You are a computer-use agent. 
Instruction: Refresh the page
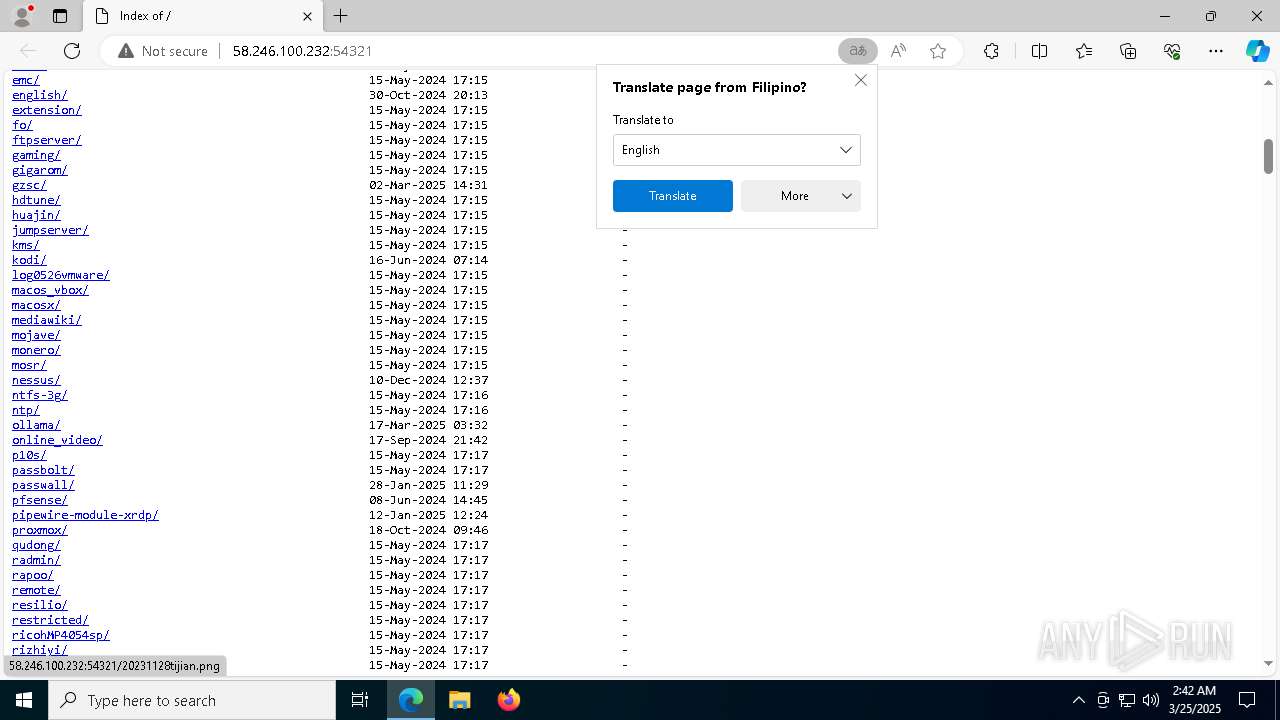(72, 51)
